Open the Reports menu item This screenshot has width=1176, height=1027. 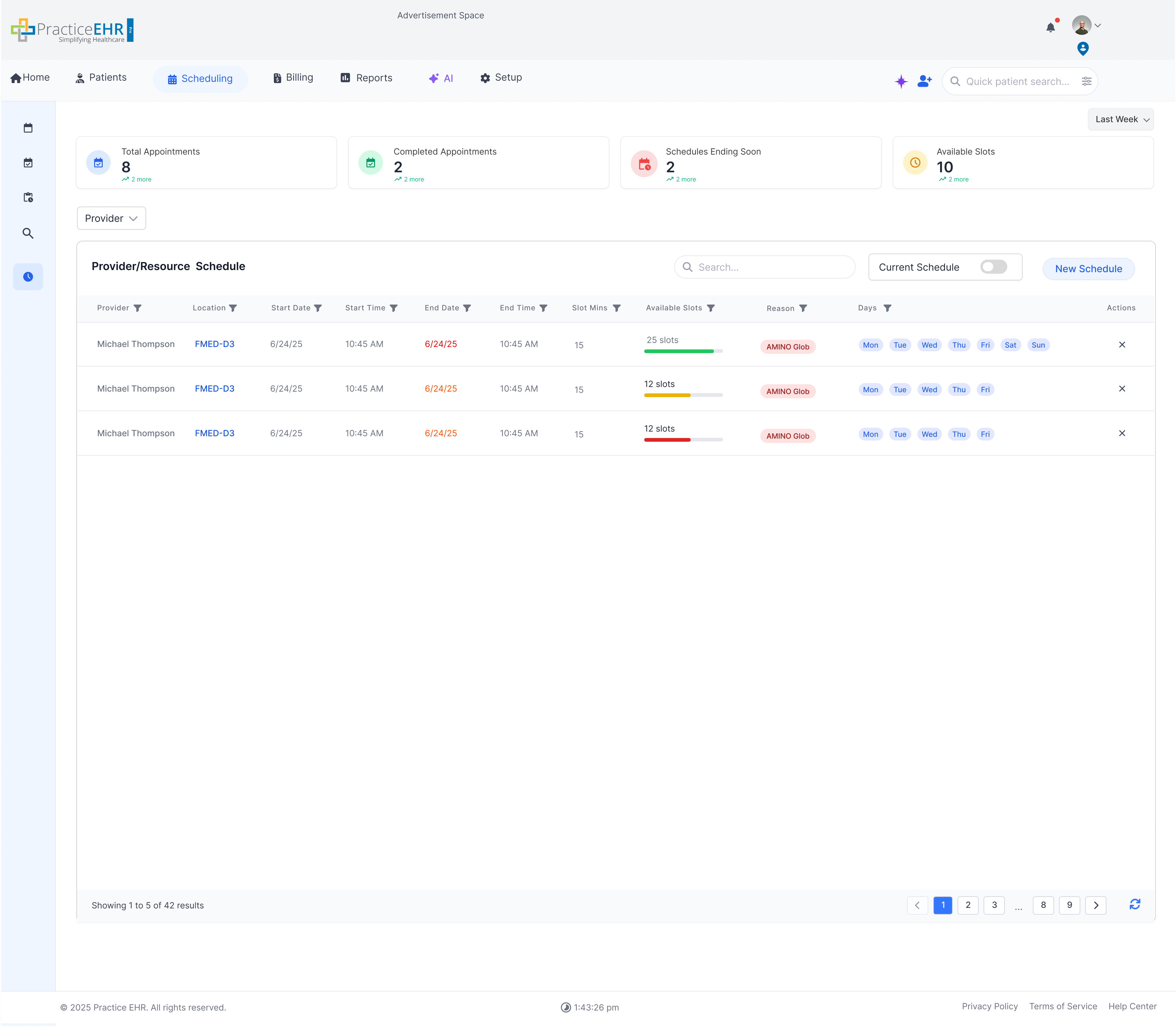pyautogui.click(x=367, y=77)
